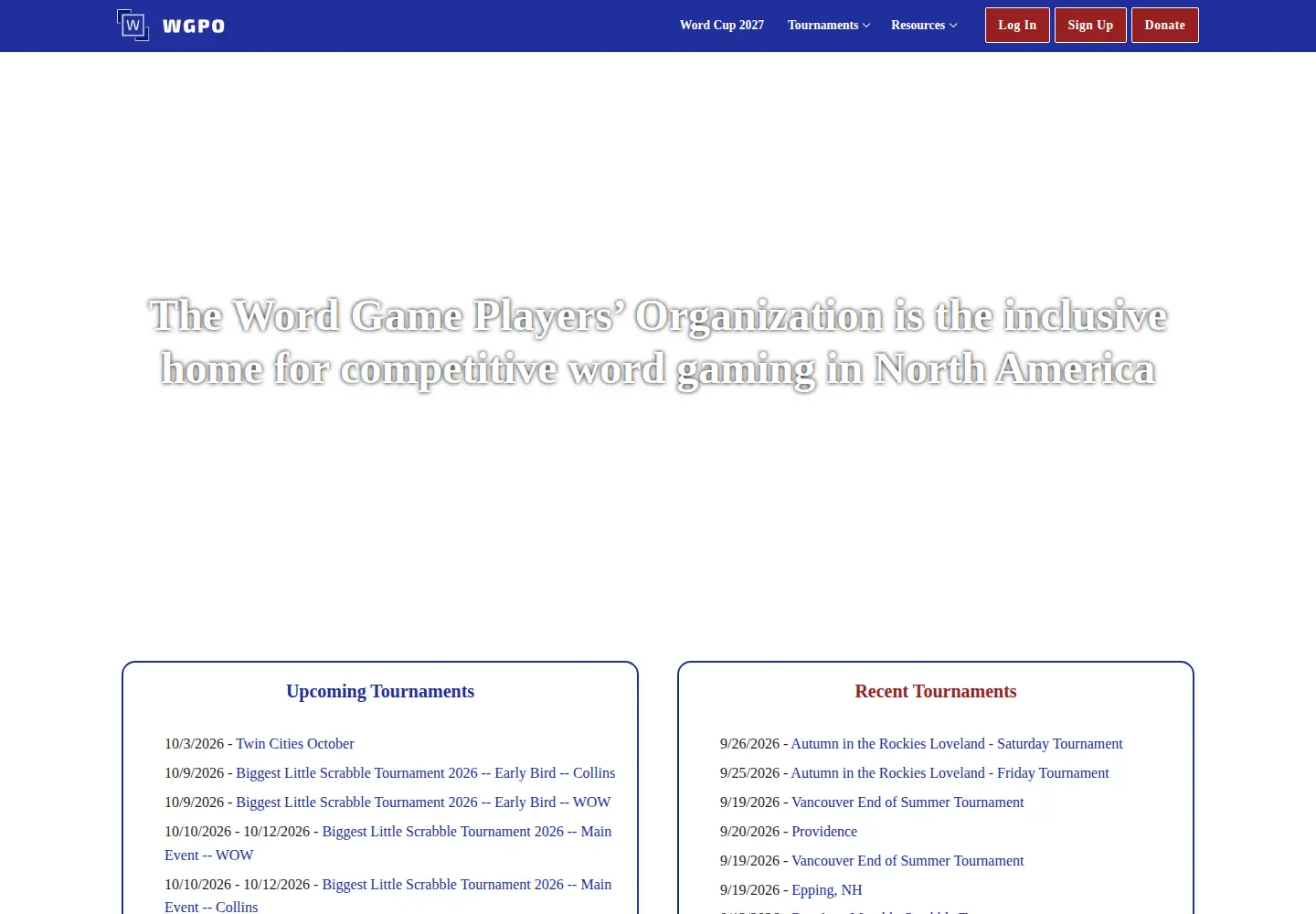
Task: Open the Word Cup 2027 page
Action: (x=722, y=26)
